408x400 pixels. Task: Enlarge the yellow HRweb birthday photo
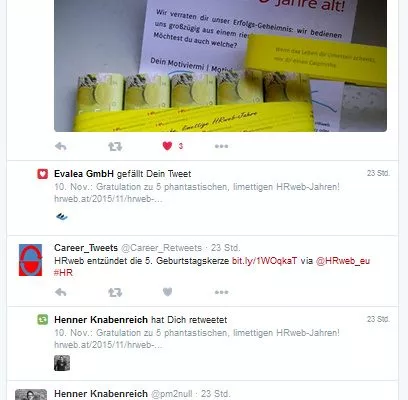[x=220, y=66]
